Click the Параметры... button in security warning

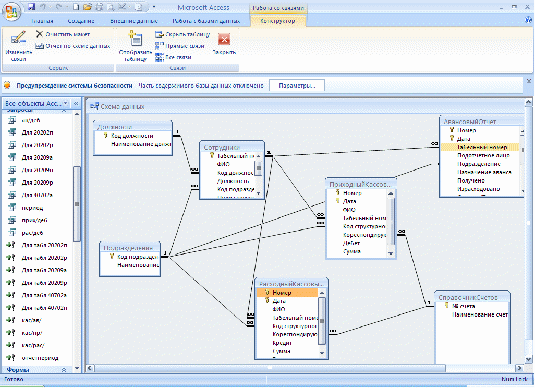pyautogui.click(x=297, y=86)
